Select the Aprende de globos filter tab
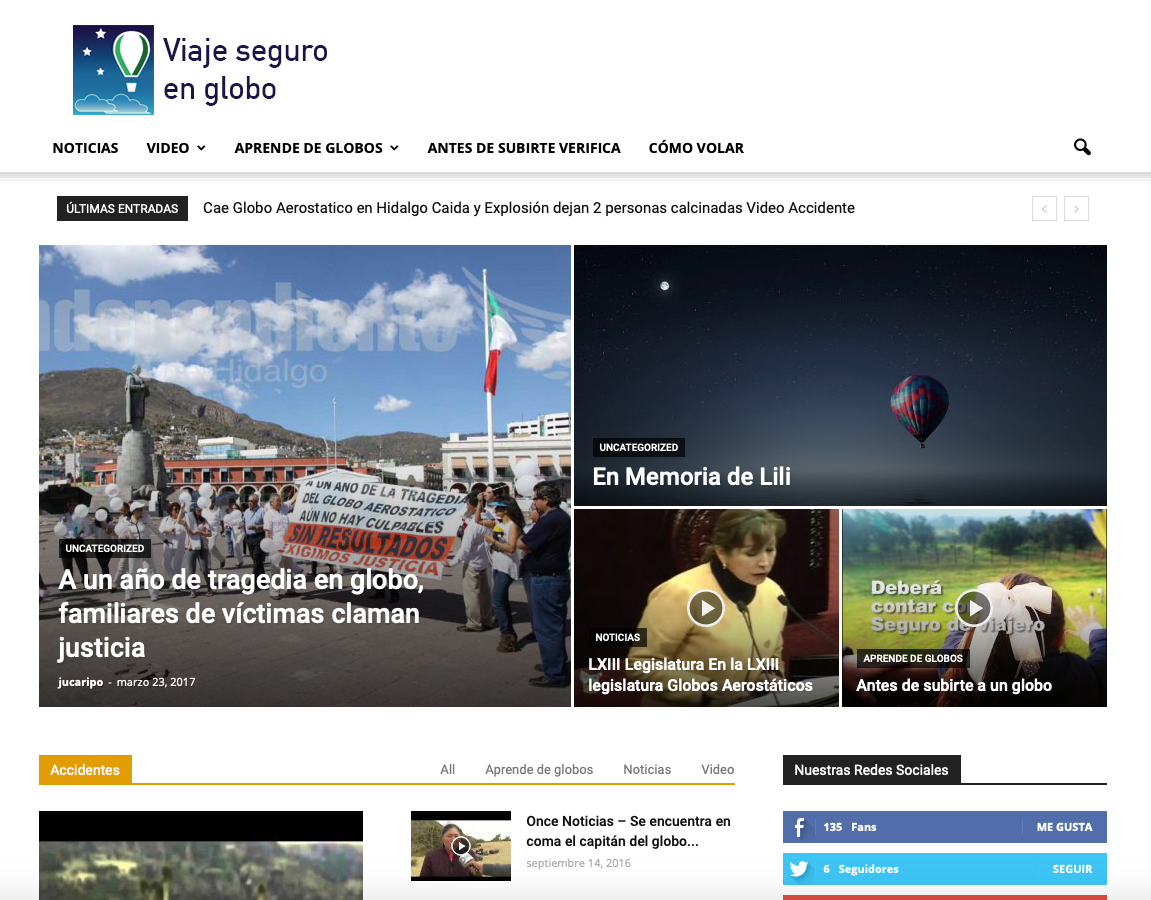 click(x=539, y=769)
